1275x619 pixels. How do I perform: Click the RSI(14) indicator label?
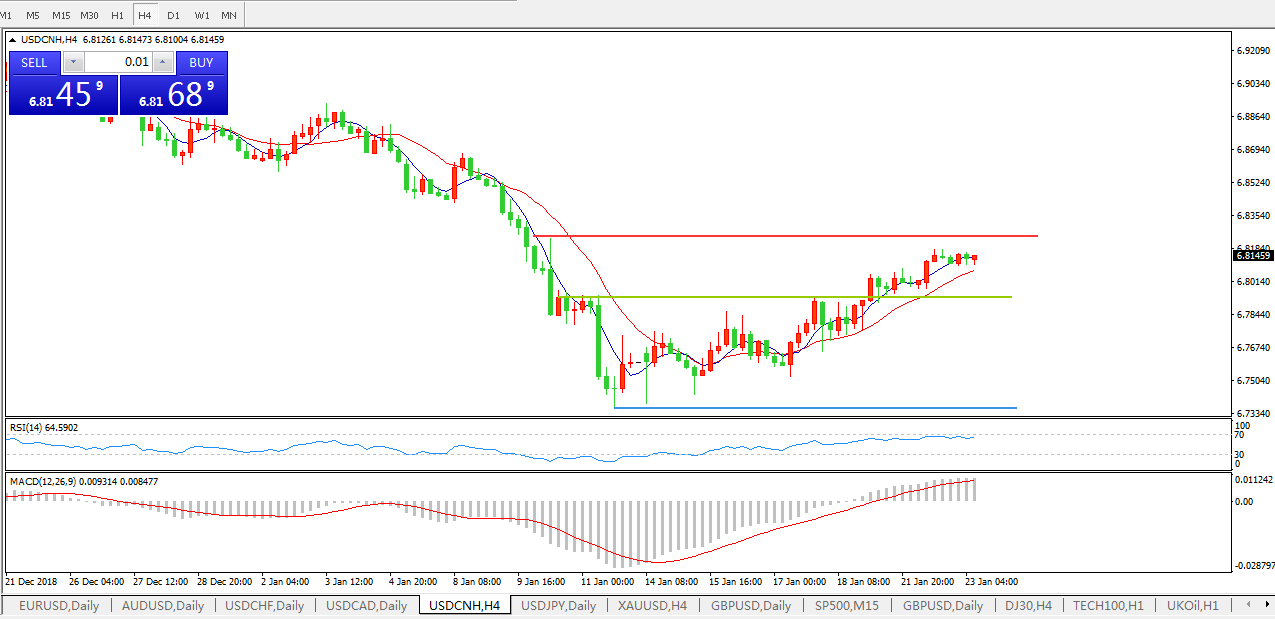[x=43, y=428]
